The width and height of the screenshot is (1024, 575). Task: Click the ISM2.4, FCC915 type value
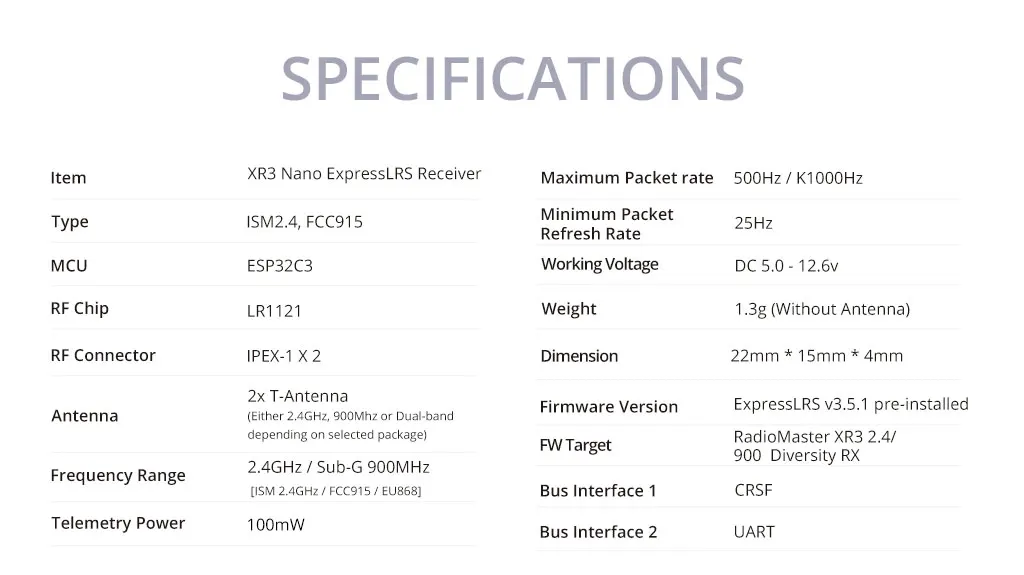[304, 222]
